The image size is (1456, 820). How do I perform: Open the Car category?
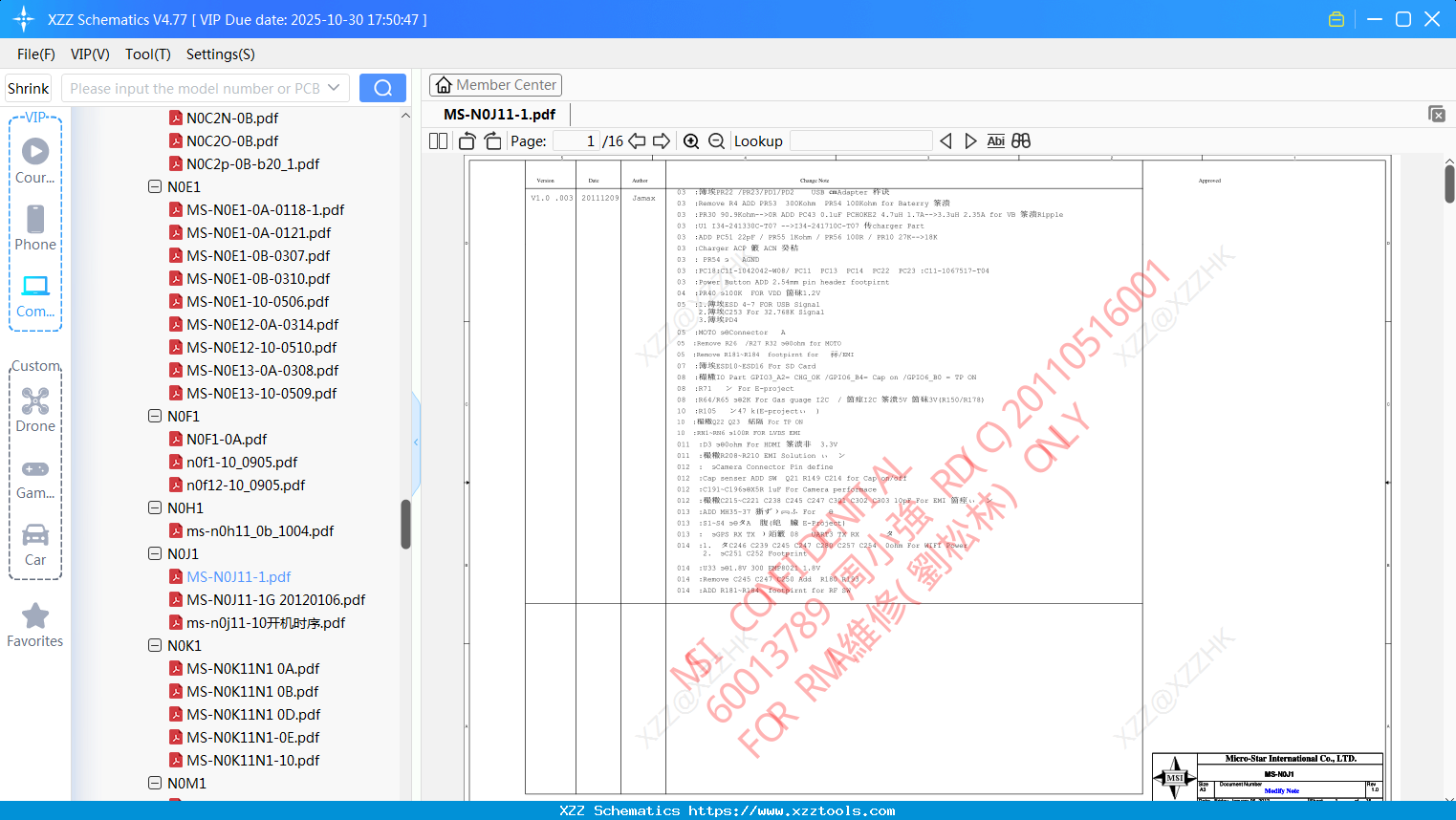pyautogui.click(x=35, y=545)
